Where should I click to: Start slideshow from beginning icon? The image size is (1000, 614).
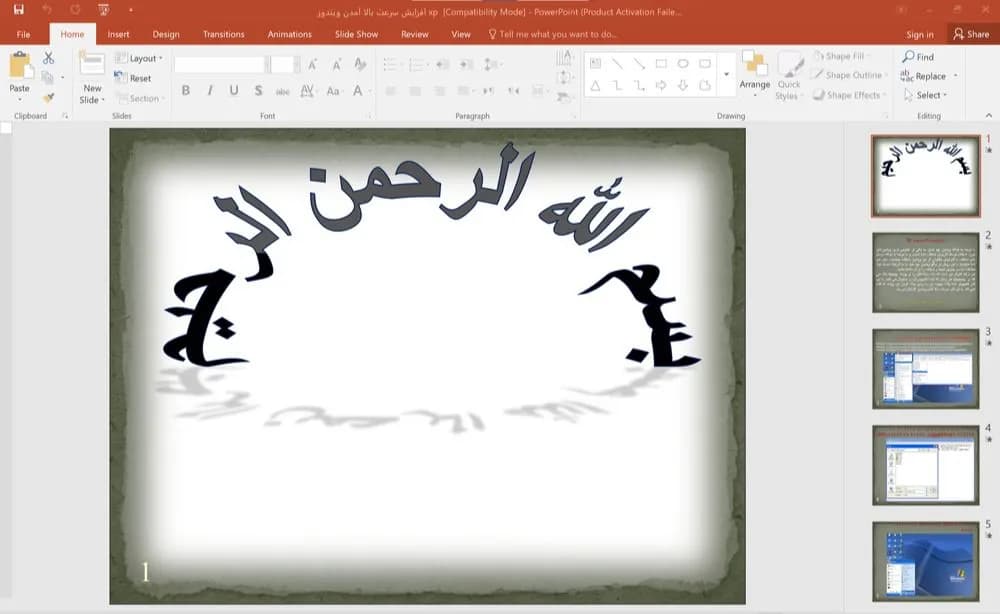pyautogui.click(x=103, y=10)
